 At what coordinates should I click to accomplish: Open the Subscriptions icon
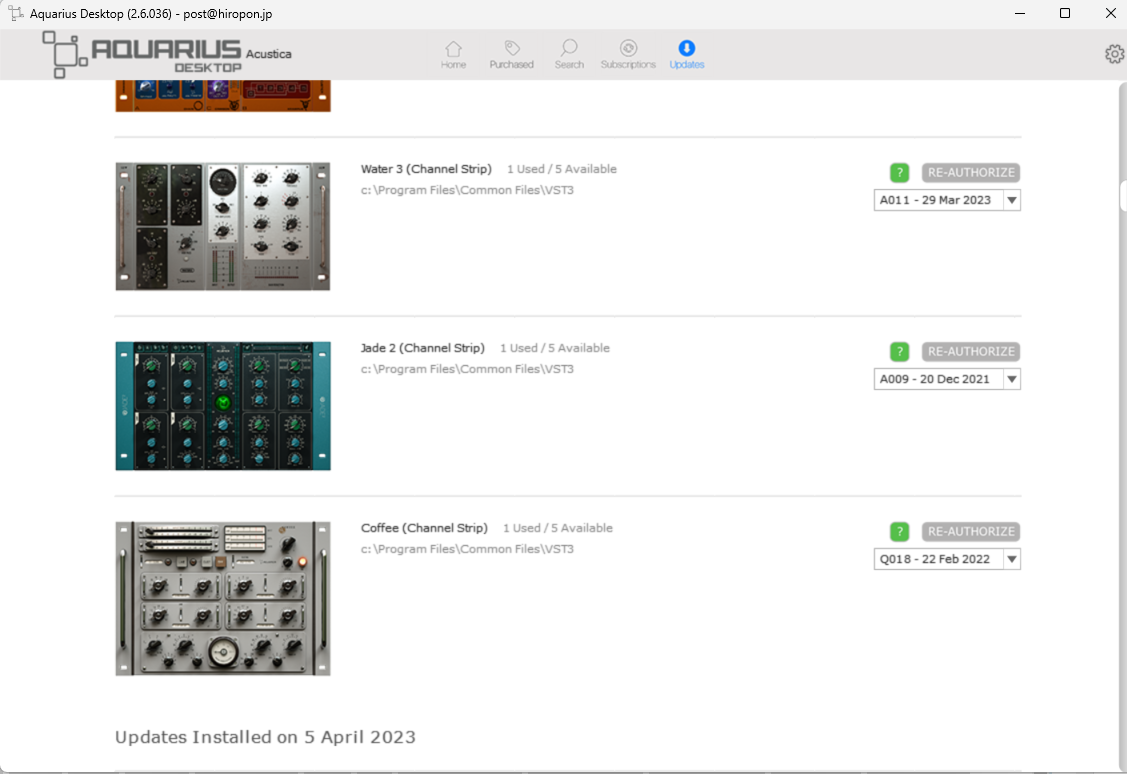[628, 49]
